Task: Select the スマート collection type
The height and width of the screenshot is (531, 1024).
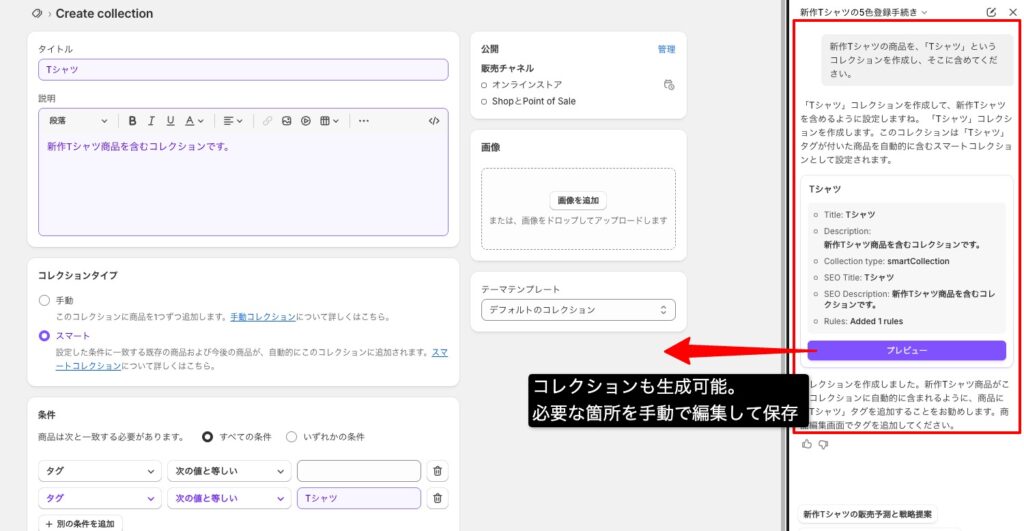Action: (x=44, y=336)
